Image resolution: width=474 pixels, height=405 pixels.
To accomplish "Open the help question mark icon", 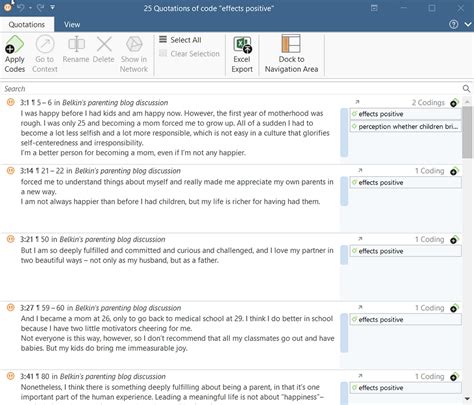I will point(453,24).
